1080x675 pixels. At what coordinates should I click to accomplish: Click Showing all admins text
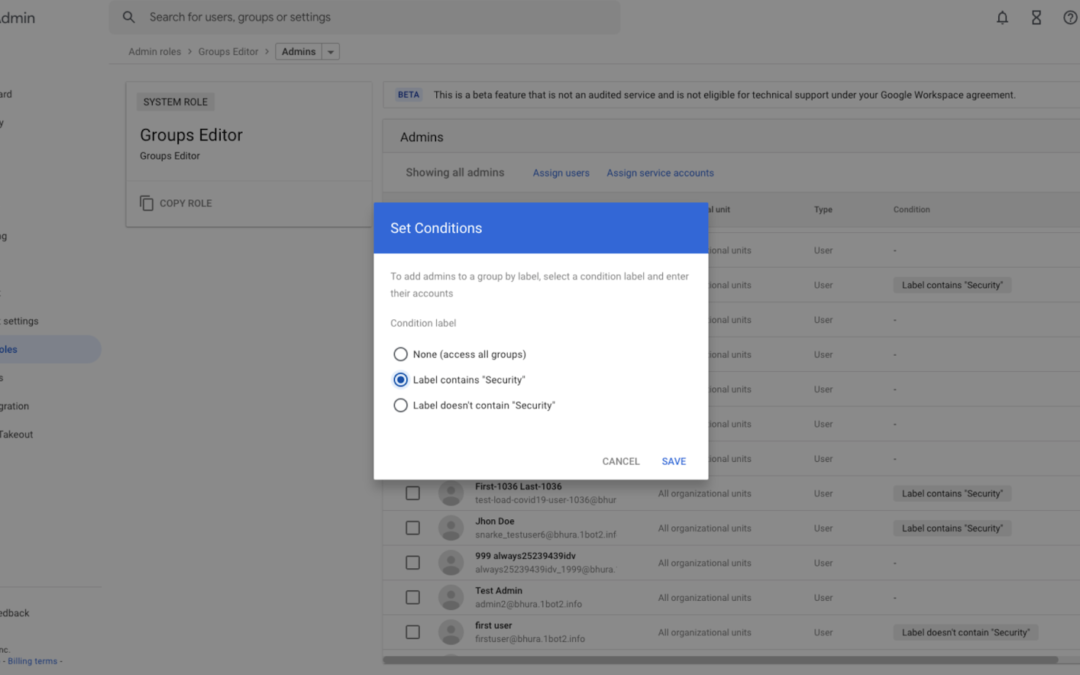pos(455,172)
